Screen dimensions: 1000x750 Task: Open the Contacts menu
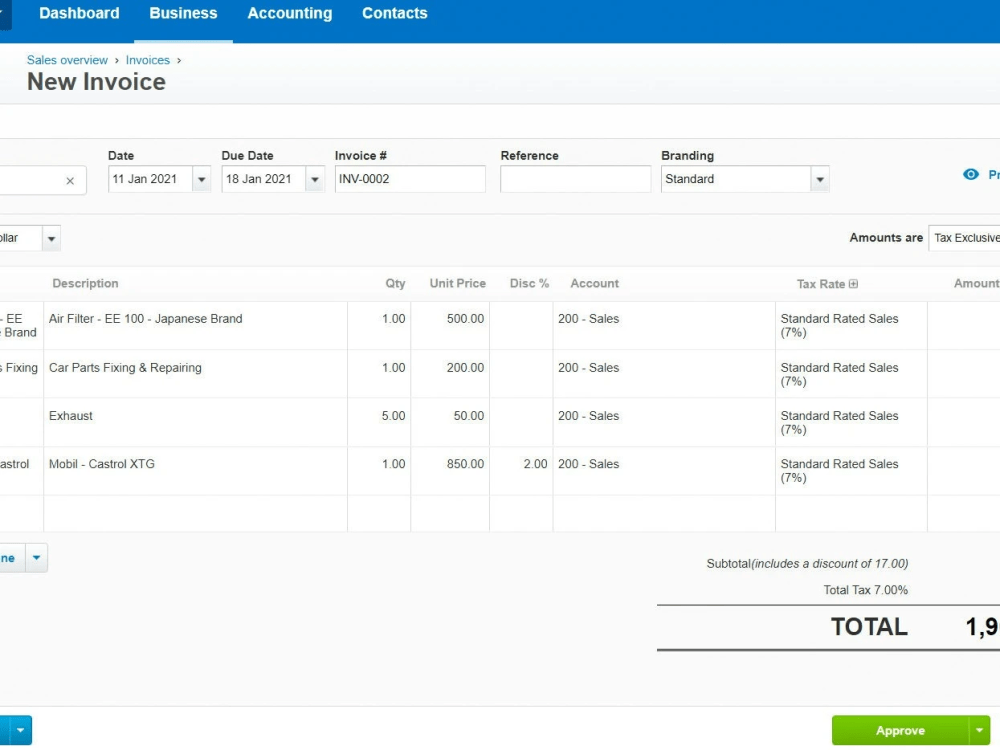click(x=395, y=13)
